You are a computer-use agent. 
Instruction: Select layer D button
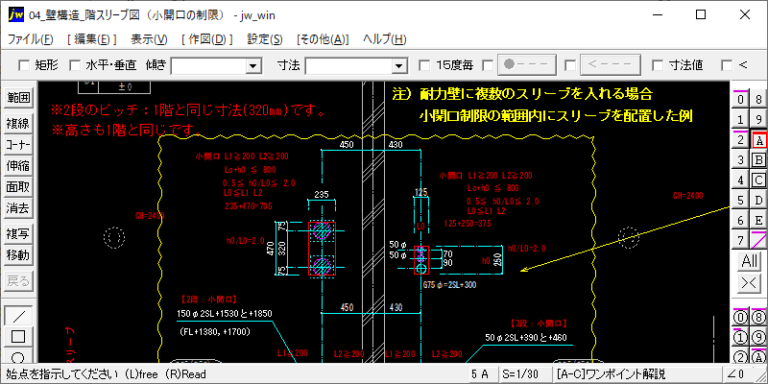coord(758,200)
